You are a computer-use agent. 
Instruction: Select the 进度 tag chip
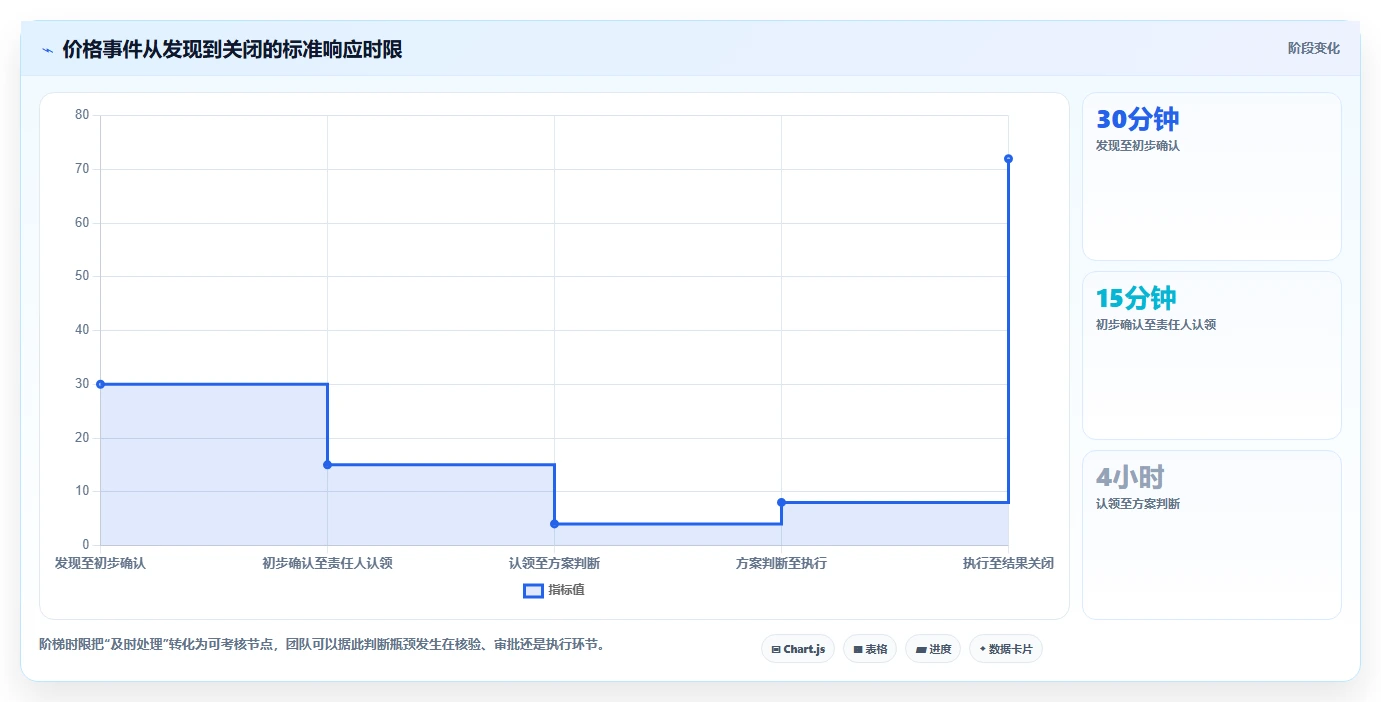coord(933,649)
